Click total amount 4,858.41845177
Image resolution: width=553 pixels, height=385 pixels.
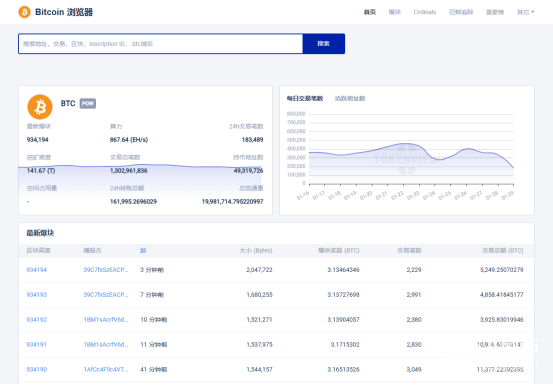click(x=502, y=295)
